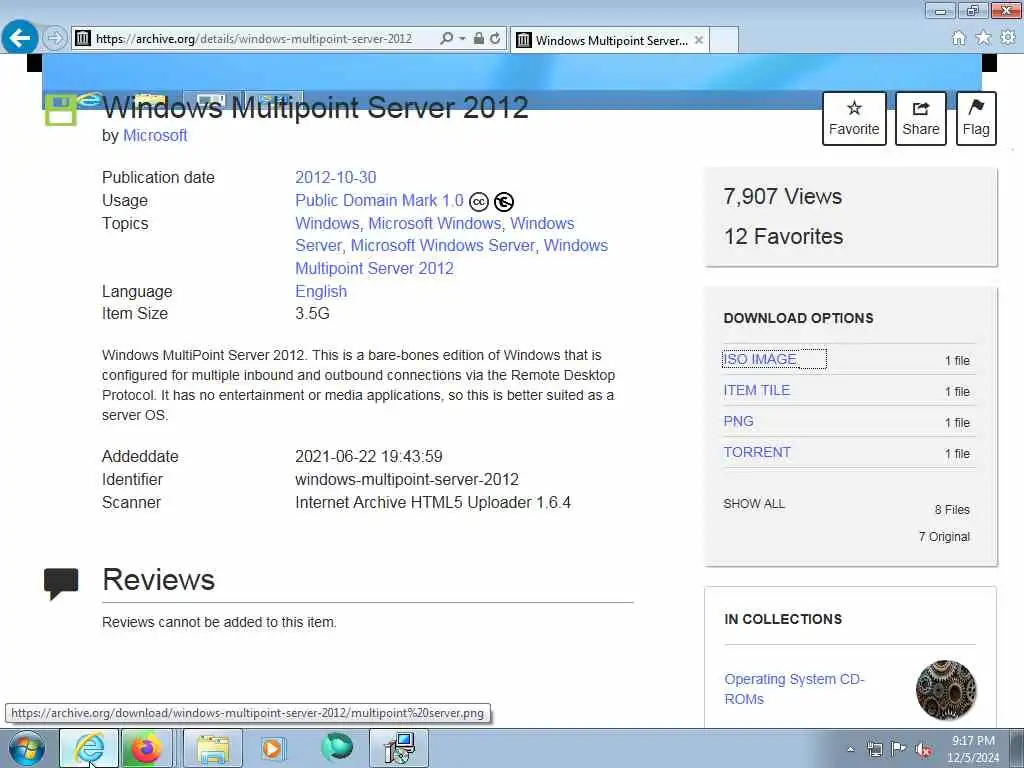This screenshot has height=768, width=1024.
Task: Open the Operating System CD-ROMs collection link
Action: coord(794,689)
